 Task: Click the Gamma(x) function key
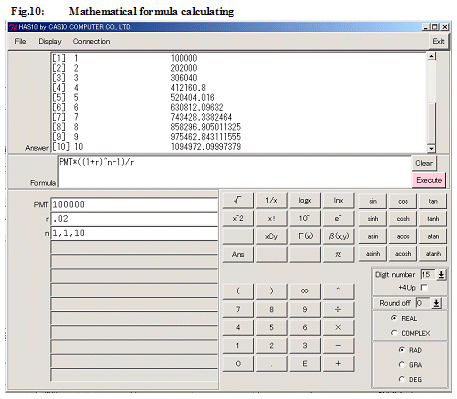tap(305, 236)
